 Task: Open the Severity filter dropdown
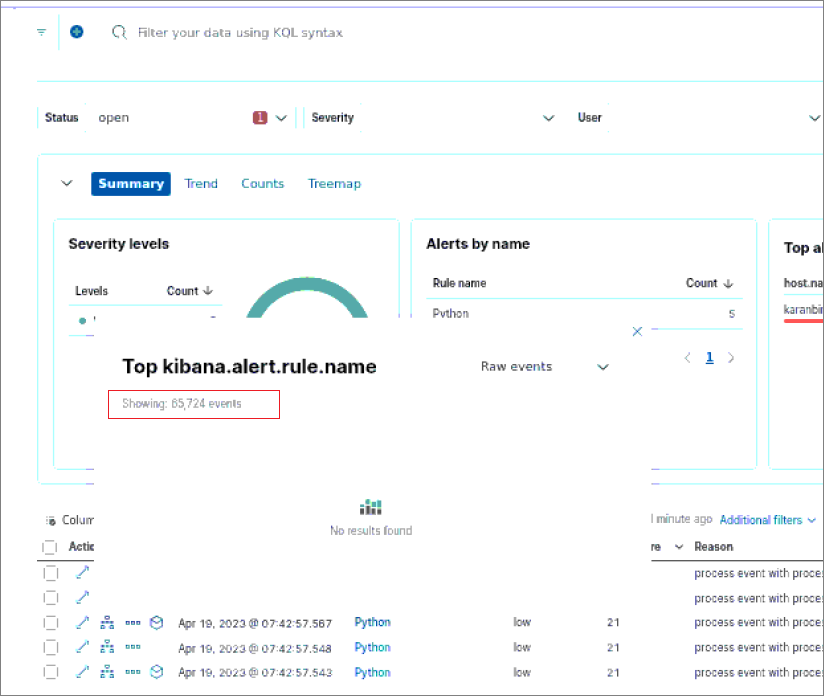click(x=548, y=117)
